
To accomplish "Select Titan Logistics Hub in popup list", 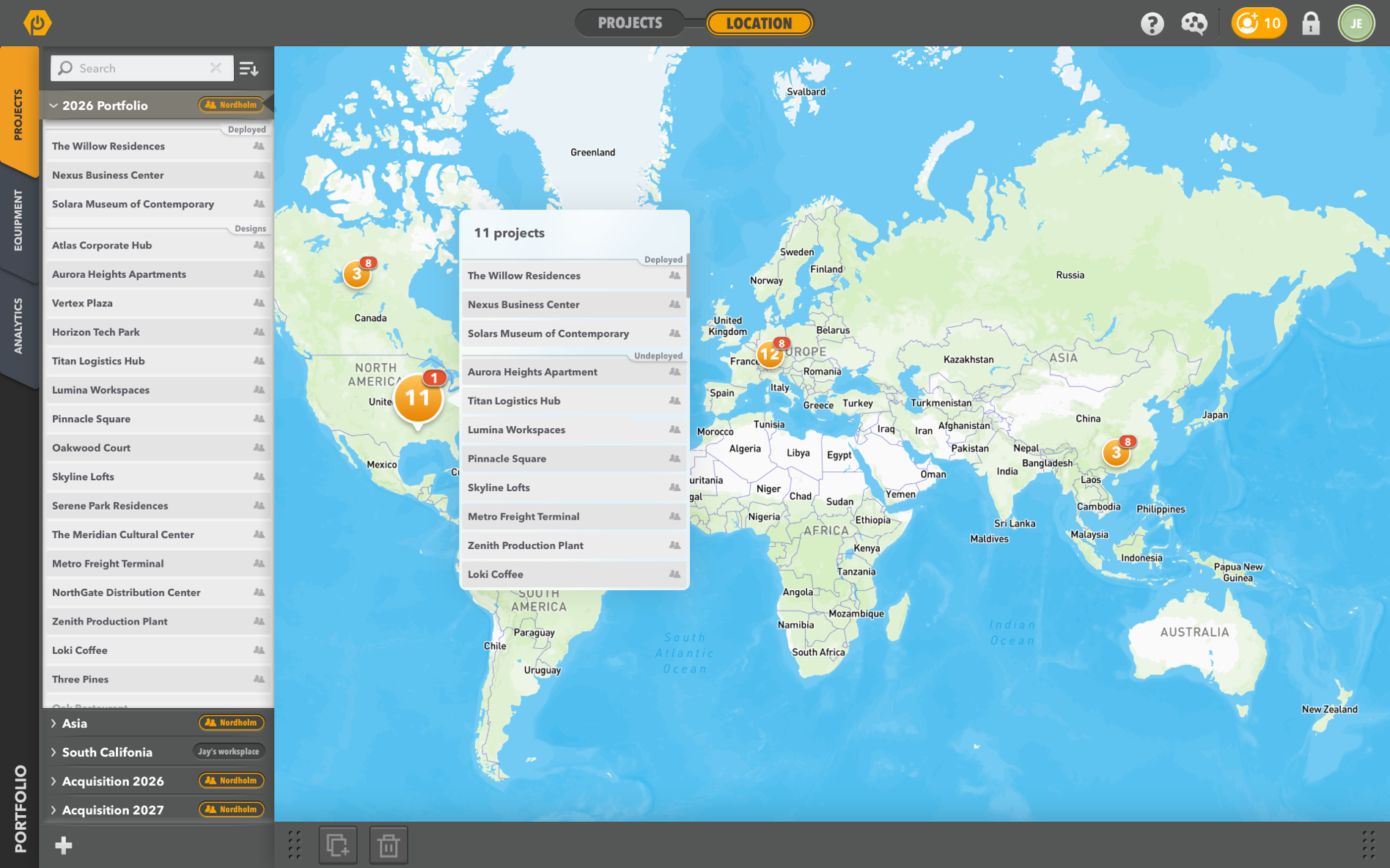I will click(x=514, y=401).
